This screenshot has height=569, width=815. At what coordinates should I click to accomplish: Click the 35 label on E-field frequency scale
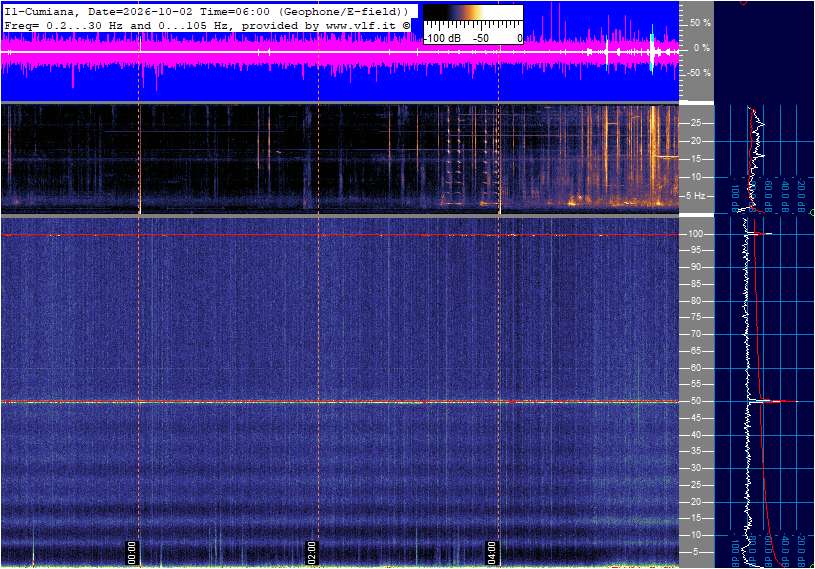[x=695, y=452]
